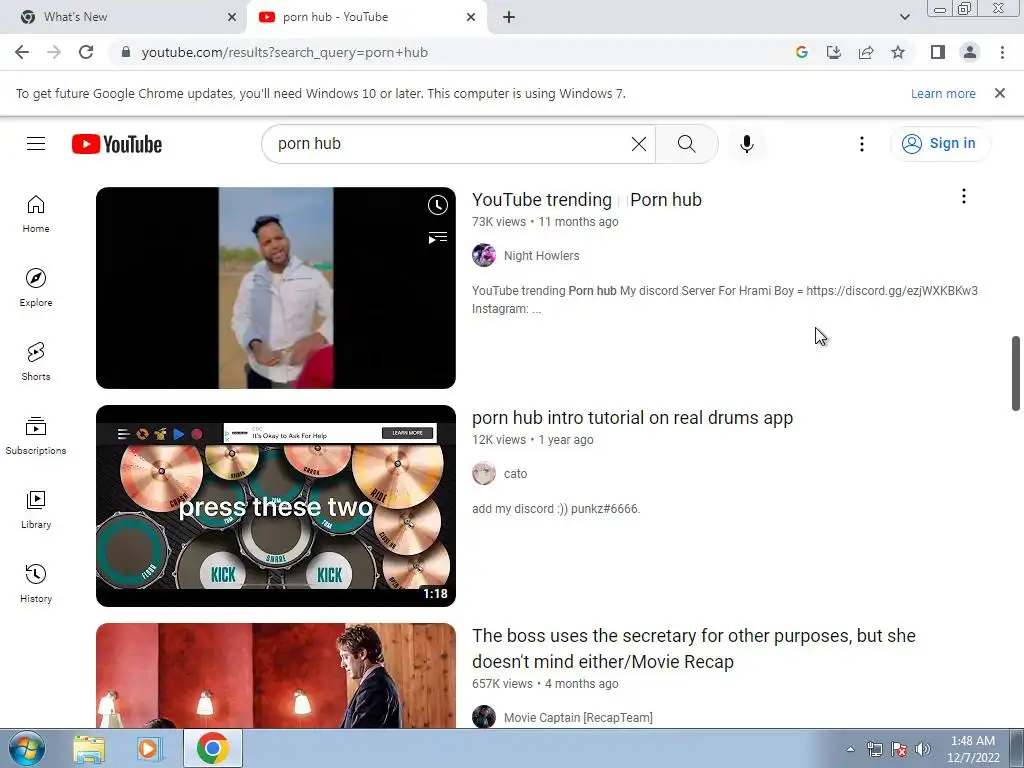The image size is (1024, 768).
Task: Click Learn more in update notice
Action: [x=943, y=93]
